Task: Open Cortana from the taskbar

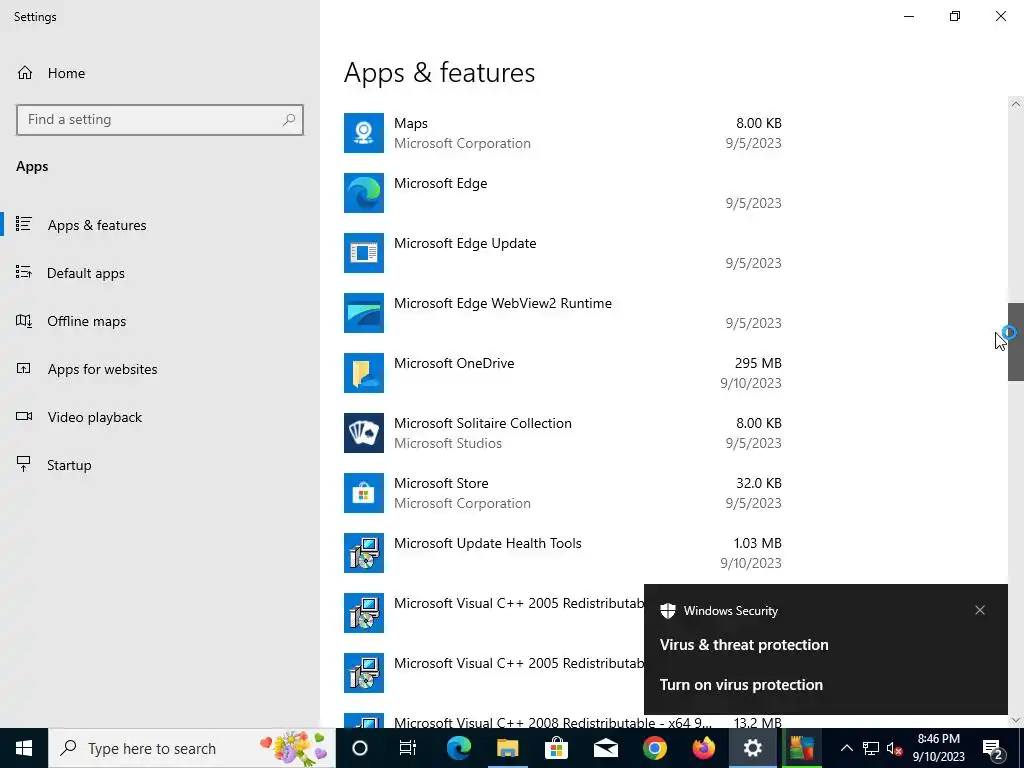Action: (x=360, y=748)
